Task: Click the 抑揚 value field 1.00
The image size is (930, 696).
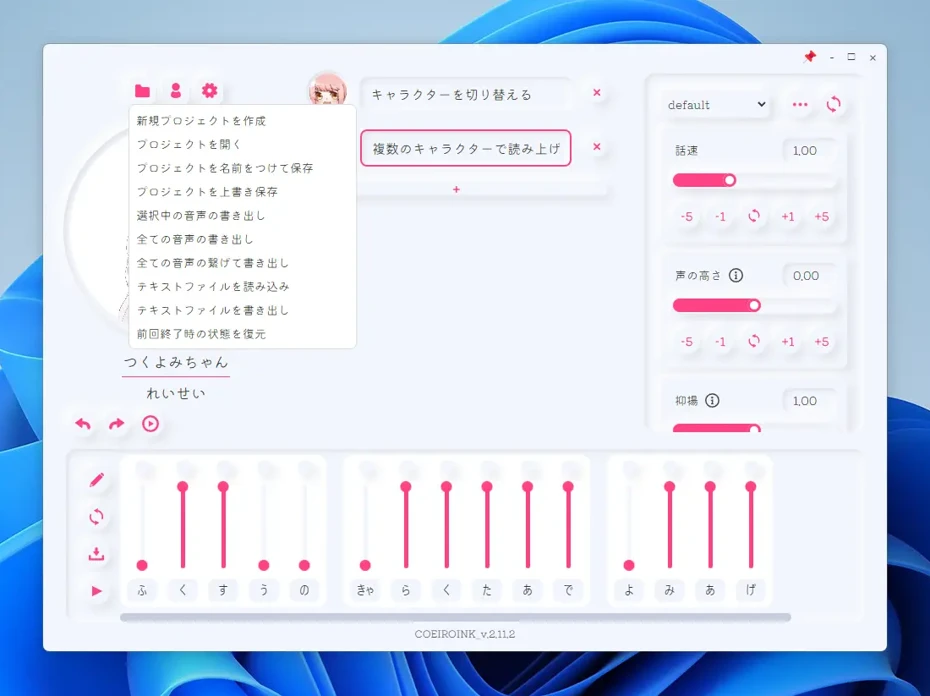Action: click(808, 401)
